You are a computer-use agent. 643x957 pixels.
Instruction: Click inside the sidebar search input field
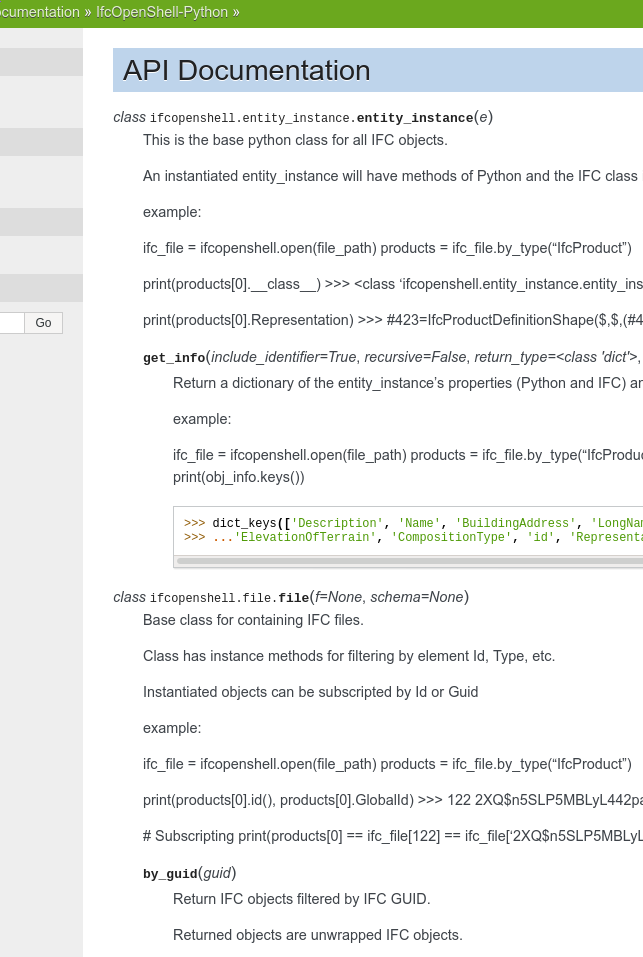point(10,322)
